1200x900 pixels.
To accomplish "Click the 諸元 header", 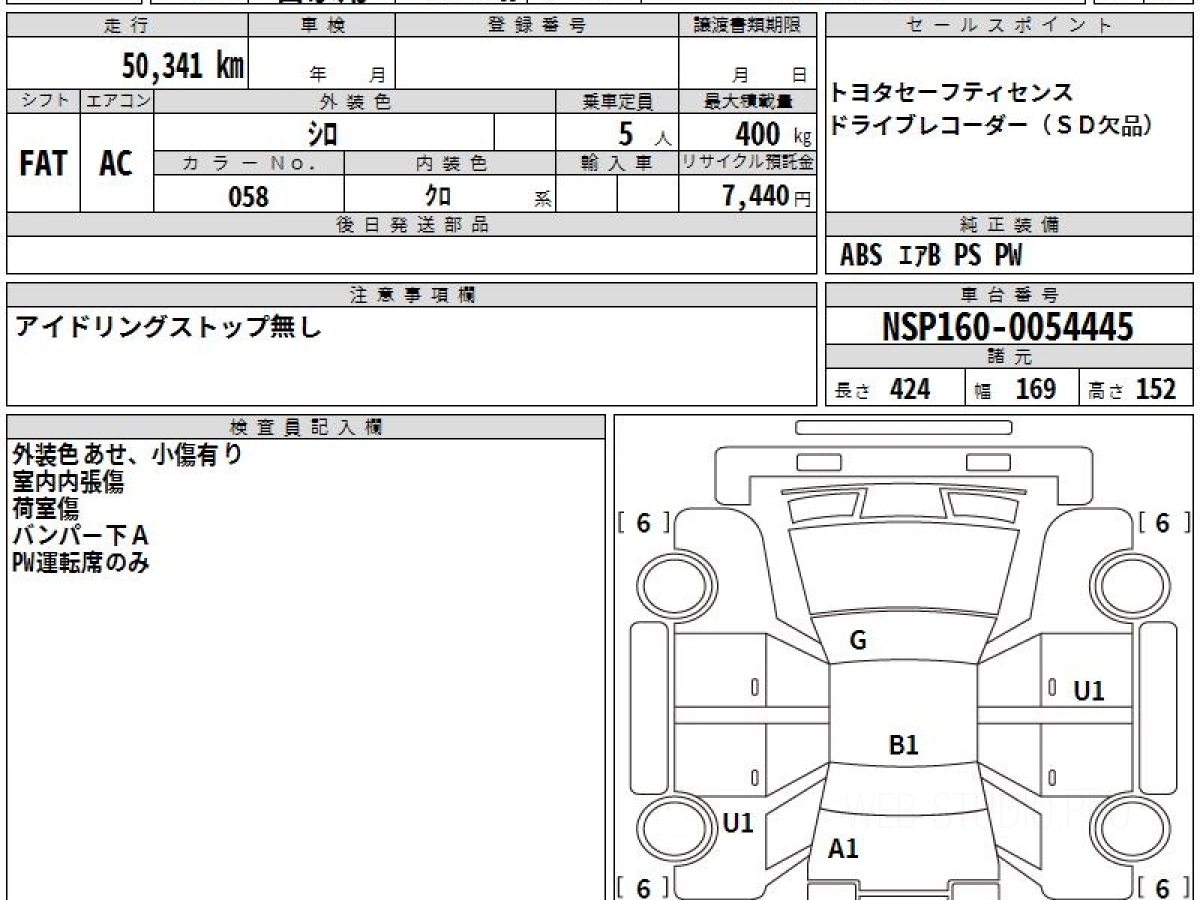I will [1009, 357].
